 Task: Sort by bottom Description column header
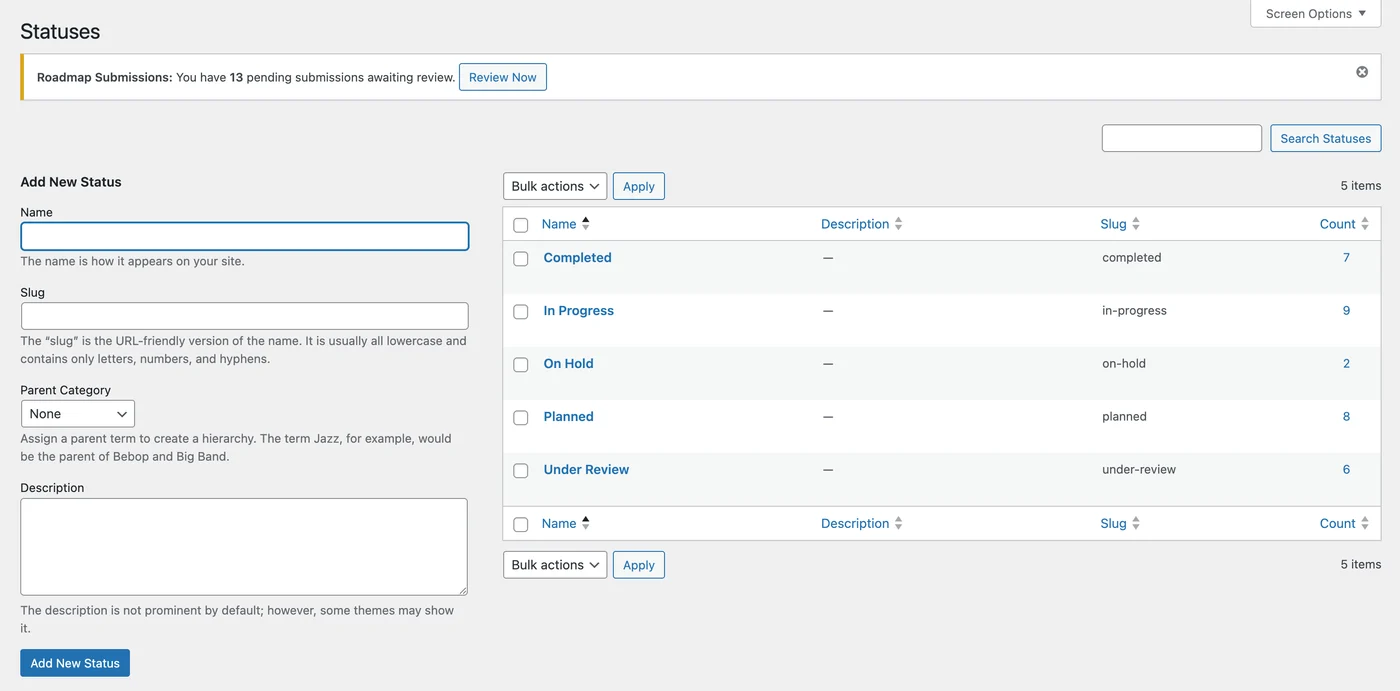tap(855, 523)
